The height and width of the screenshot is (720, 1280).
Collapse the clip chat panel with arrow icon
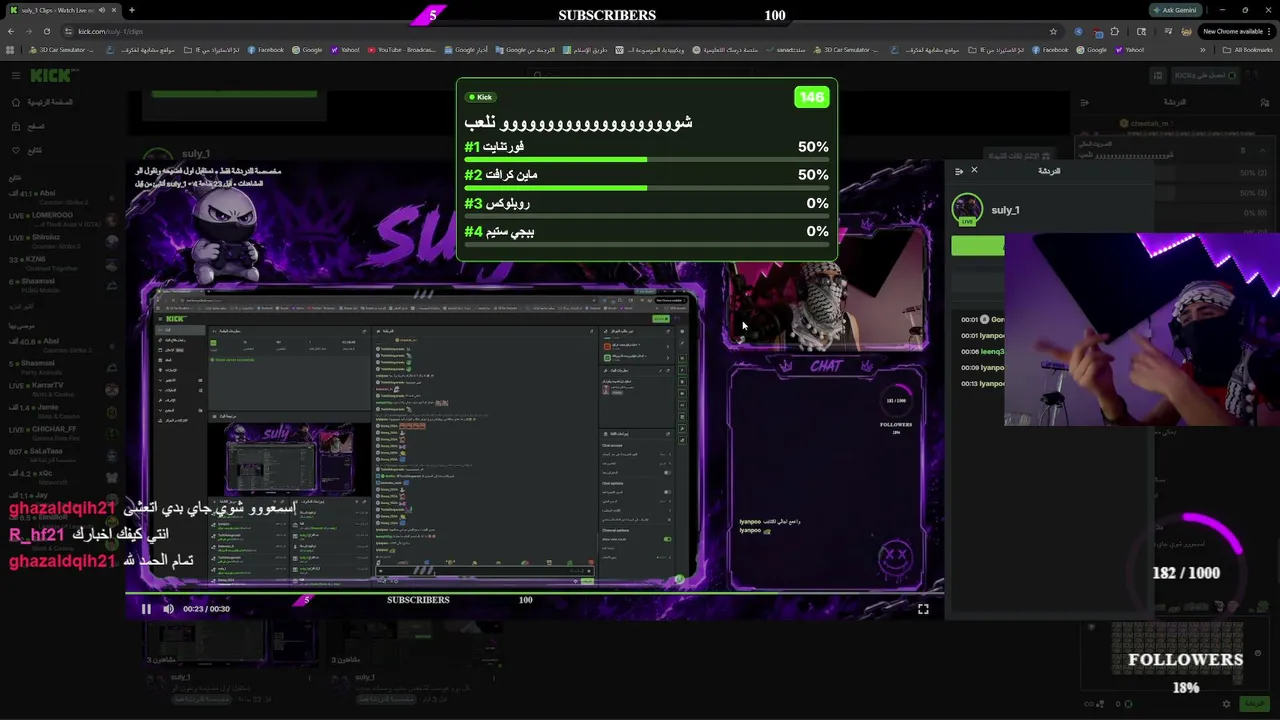(x=959, y=171)
